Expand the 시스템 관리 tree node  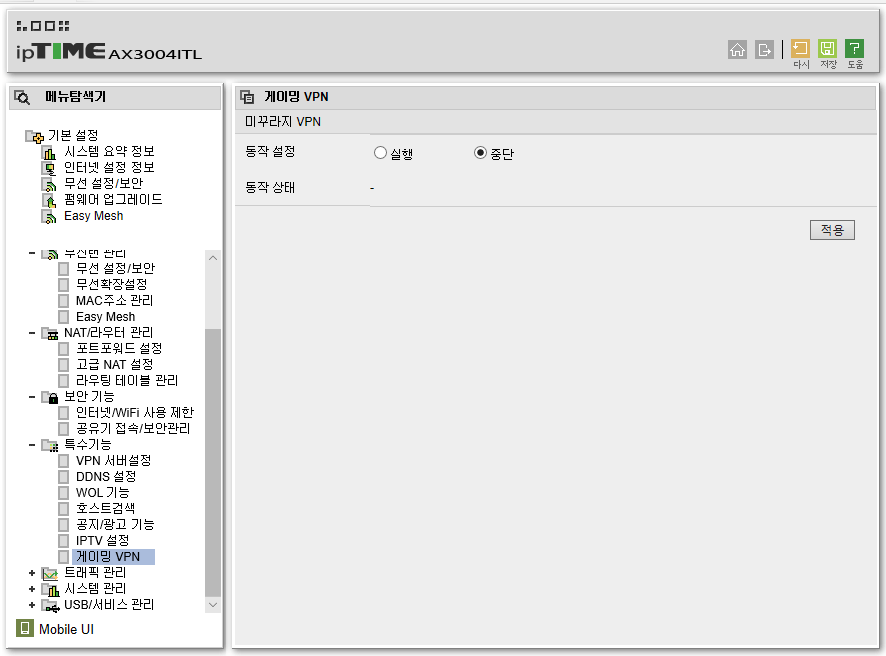point(32,589)
